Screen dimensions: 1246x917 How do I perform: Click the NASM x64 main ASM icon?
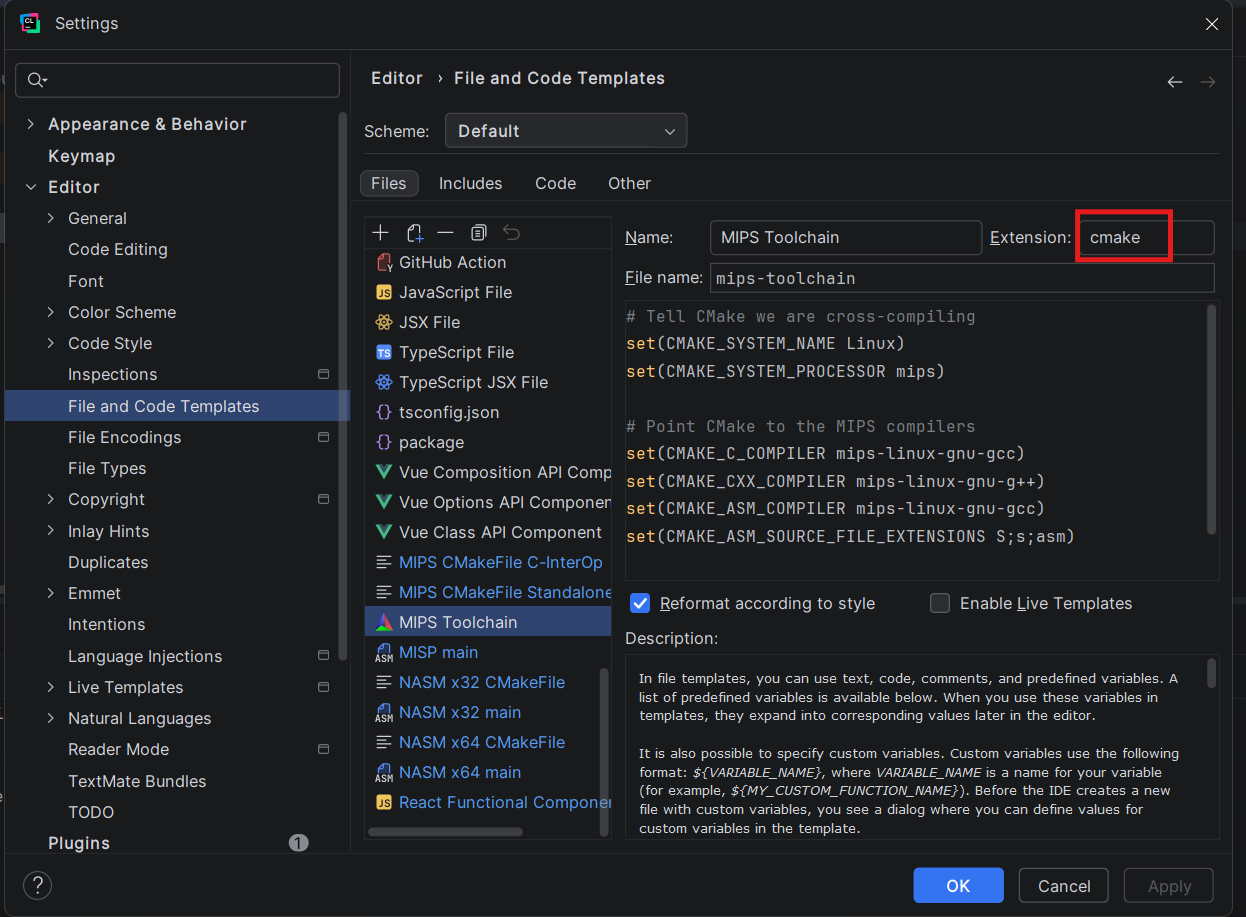(384, 773)
